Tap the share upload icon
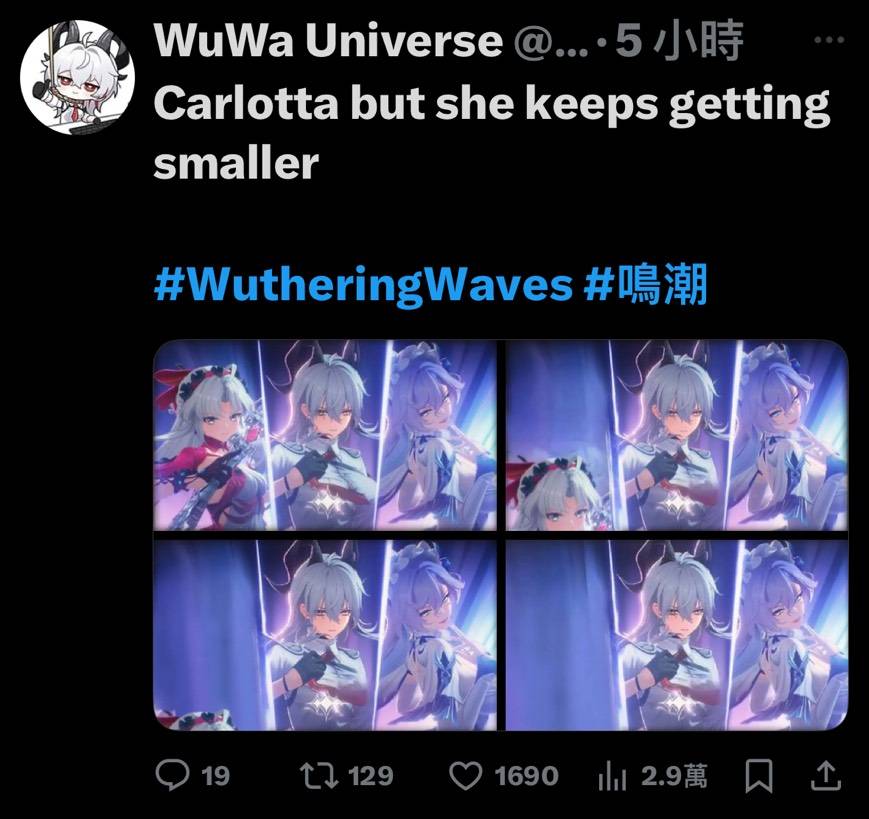Image resolution: width=869 pixels, height=819 pixels. (826, 776)
